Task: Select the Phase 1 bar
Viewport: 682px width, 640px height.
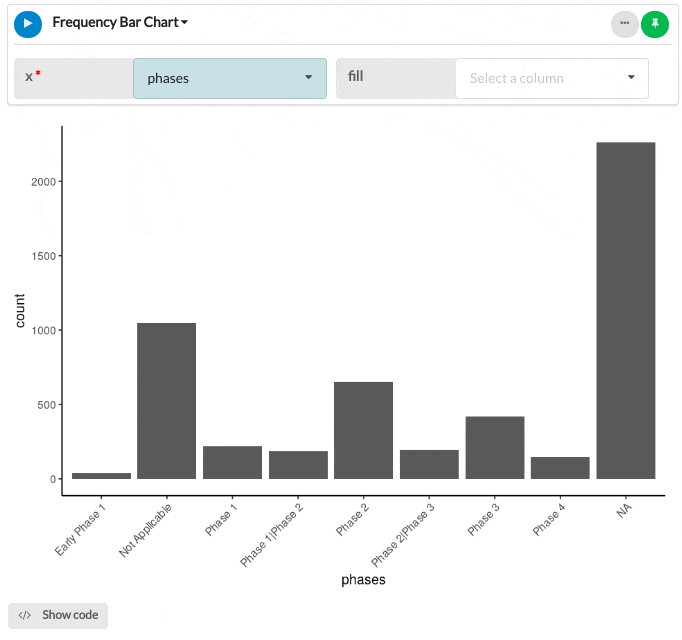Action: (x=232, y=462)
